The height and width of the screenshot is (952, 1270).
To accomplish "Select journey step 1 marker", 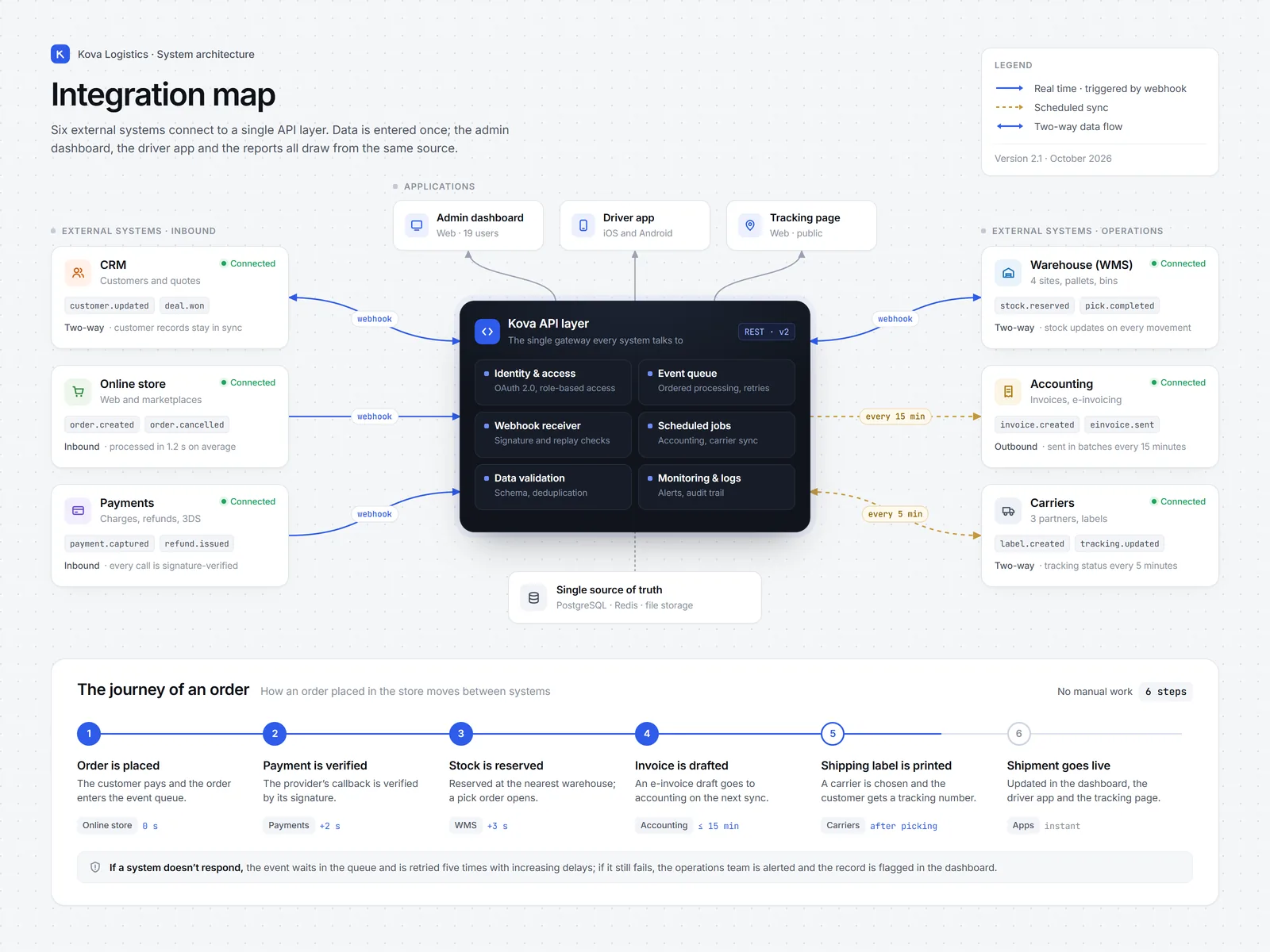I will [89, 734].
